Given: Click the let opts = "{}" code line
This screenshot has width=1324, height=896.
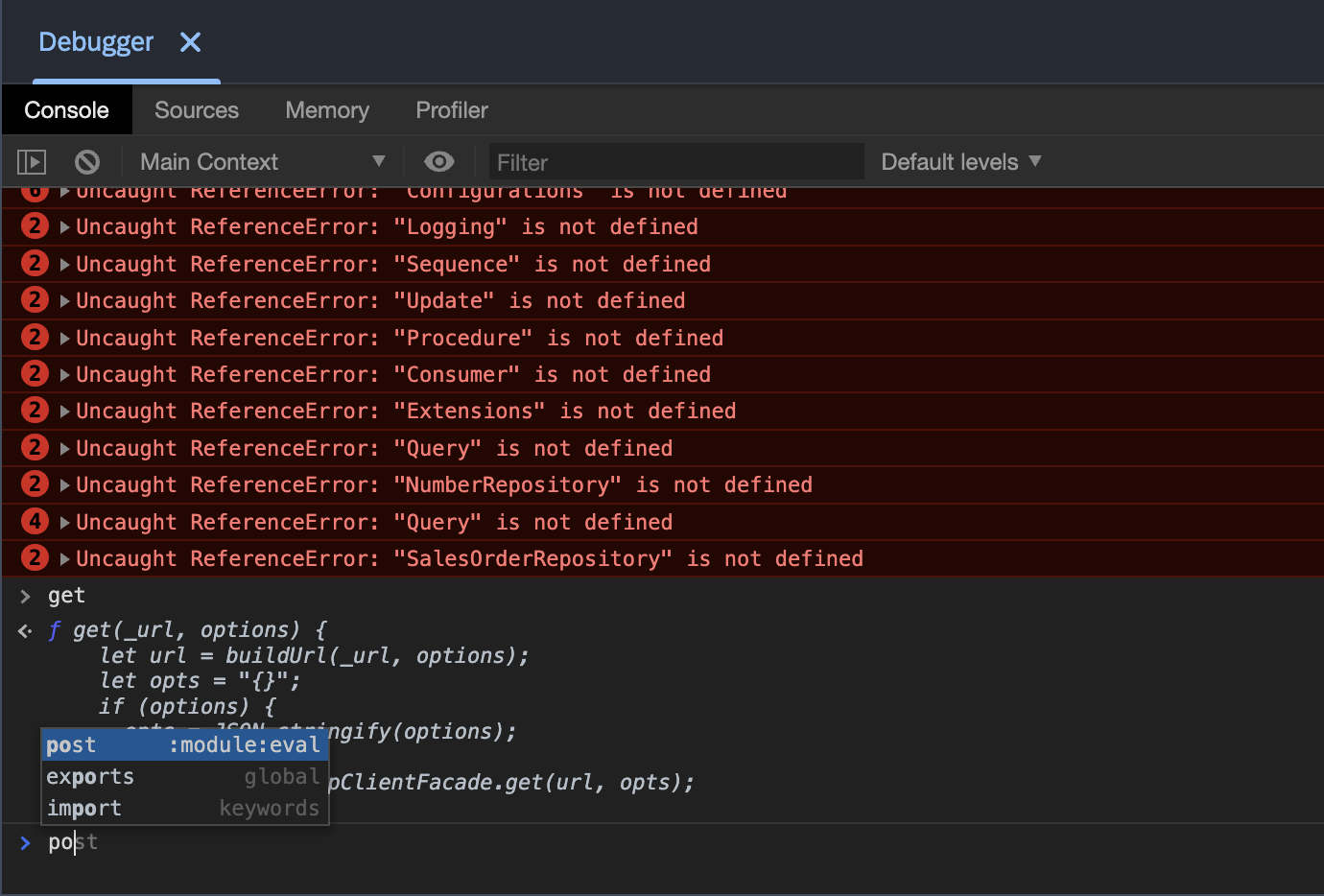Looking at the screenshot, I should click(x=200, y=681).
